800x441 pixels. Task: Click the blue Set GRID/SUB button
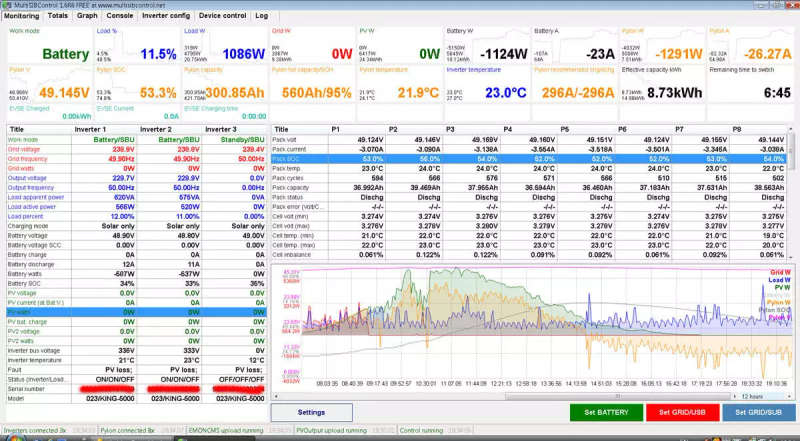pyautogui.click(x=759, y=412)
